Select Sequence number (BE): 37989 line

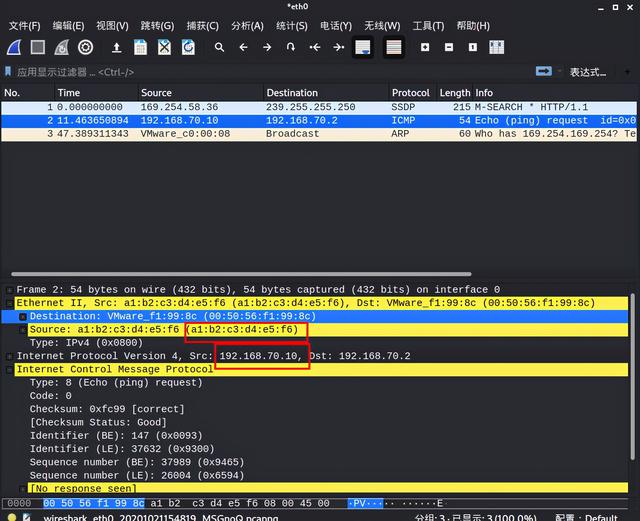pyautogui.click(x=137, y=462)
